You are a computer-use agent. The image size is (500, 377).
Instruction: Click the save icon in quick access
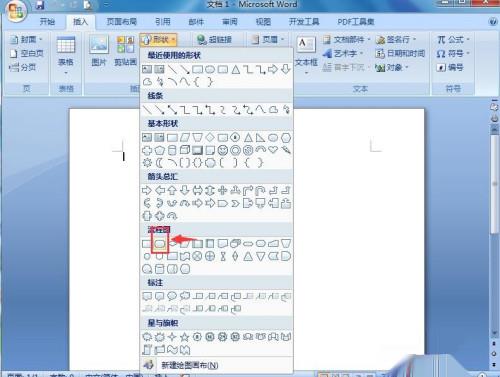[x=40, y=5]
